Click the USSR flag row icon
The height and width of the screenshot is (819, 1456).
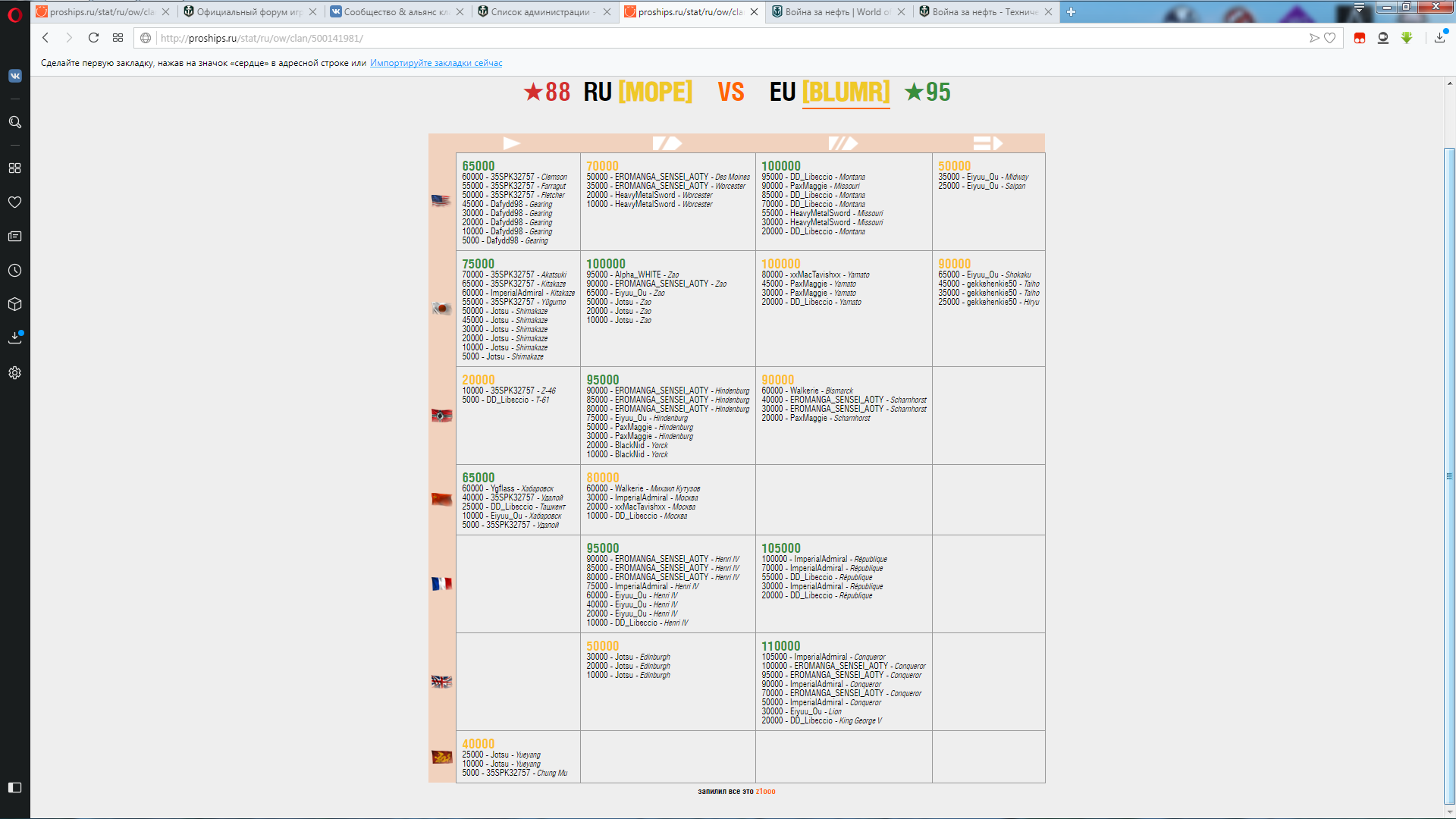tap(441, 499)
